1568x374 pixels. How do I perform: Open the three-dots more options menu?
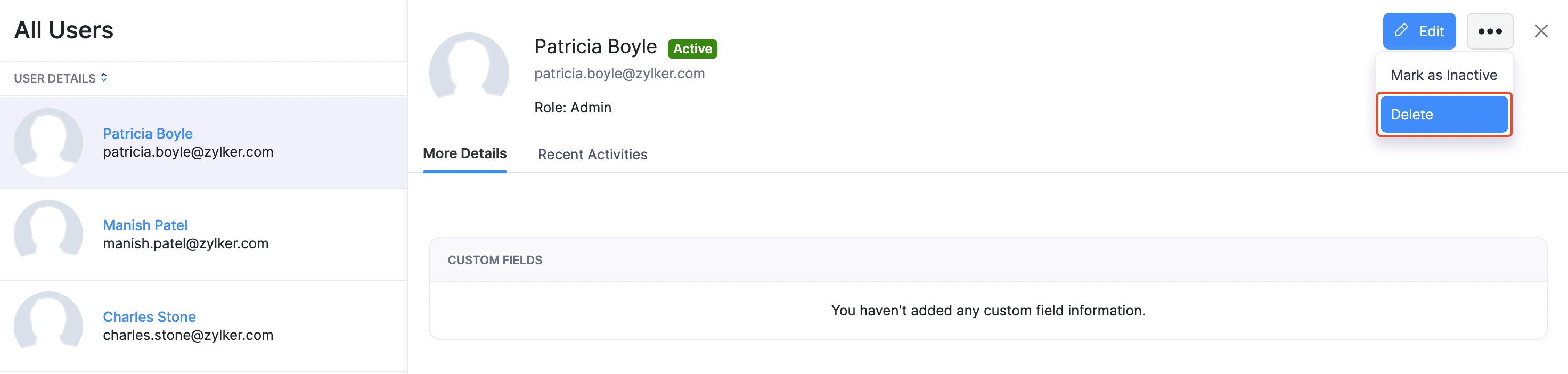pos(1489,31)
